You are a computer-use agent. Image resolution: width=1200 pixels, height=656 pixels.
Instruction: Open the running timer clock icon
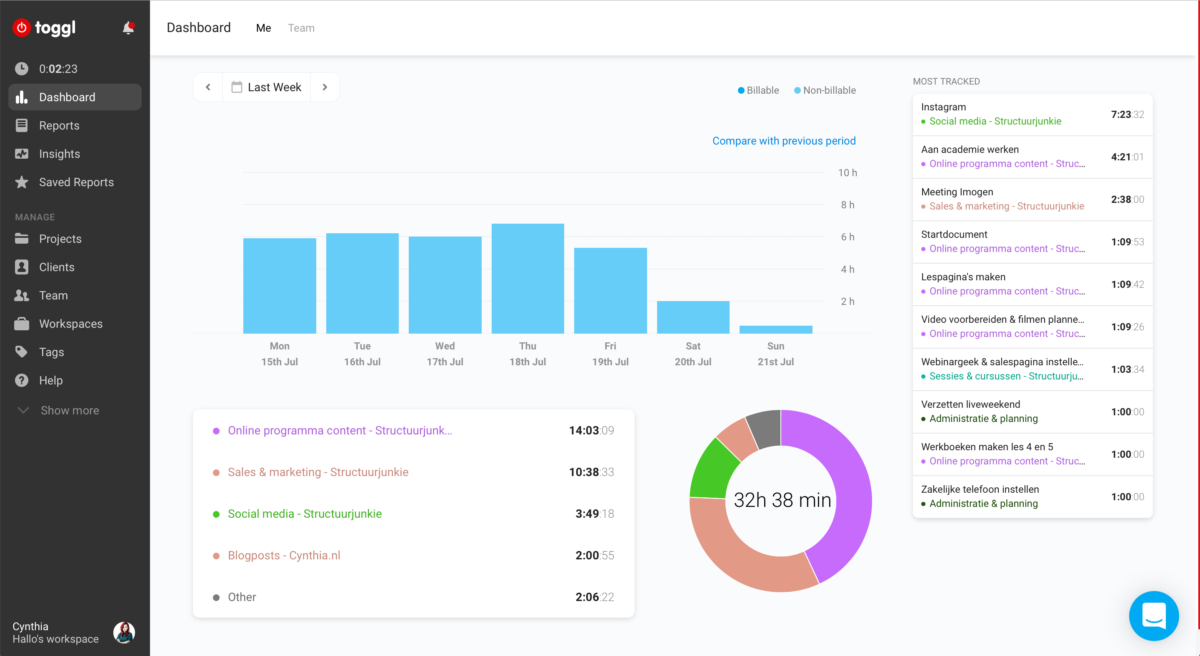pyautogui.click(x=22, y=69)
